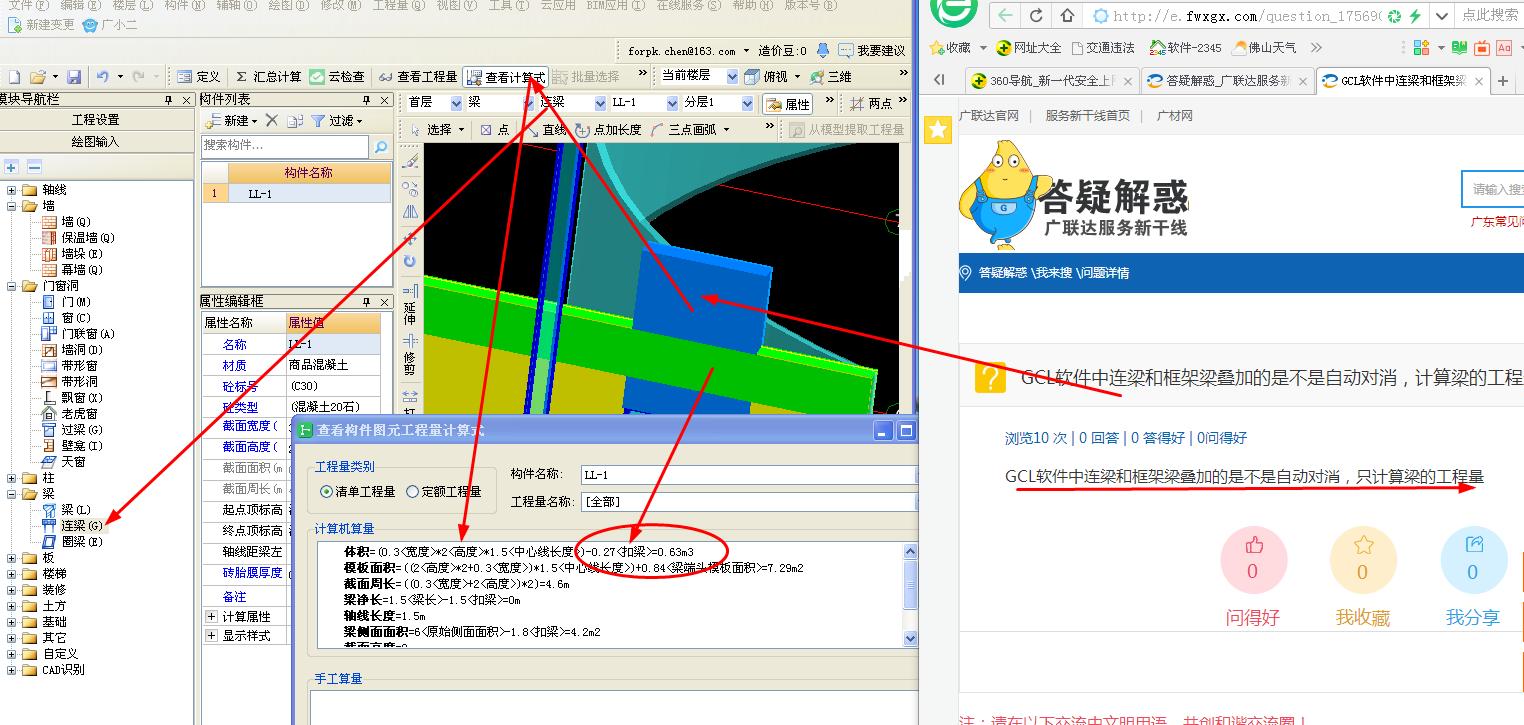Click the search magnifier in component list
This screenshot has height=725, width=1524.
380,147
